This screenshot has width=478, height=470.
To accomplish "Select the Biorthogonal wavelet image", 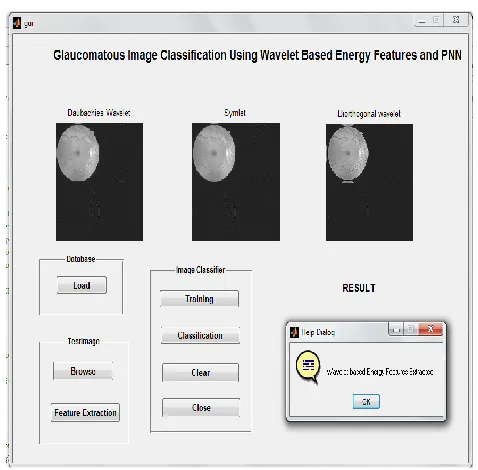I will click(369, 182).
